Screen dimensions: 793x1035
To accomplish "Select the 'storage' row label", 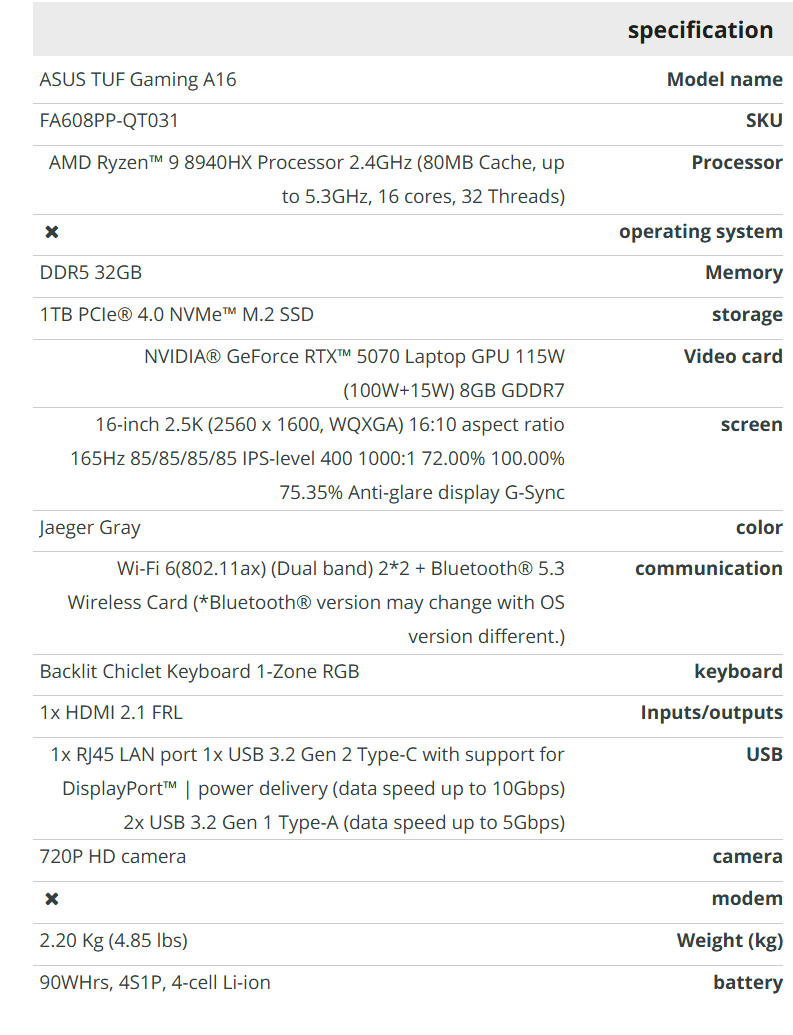I will pos(747,315).
